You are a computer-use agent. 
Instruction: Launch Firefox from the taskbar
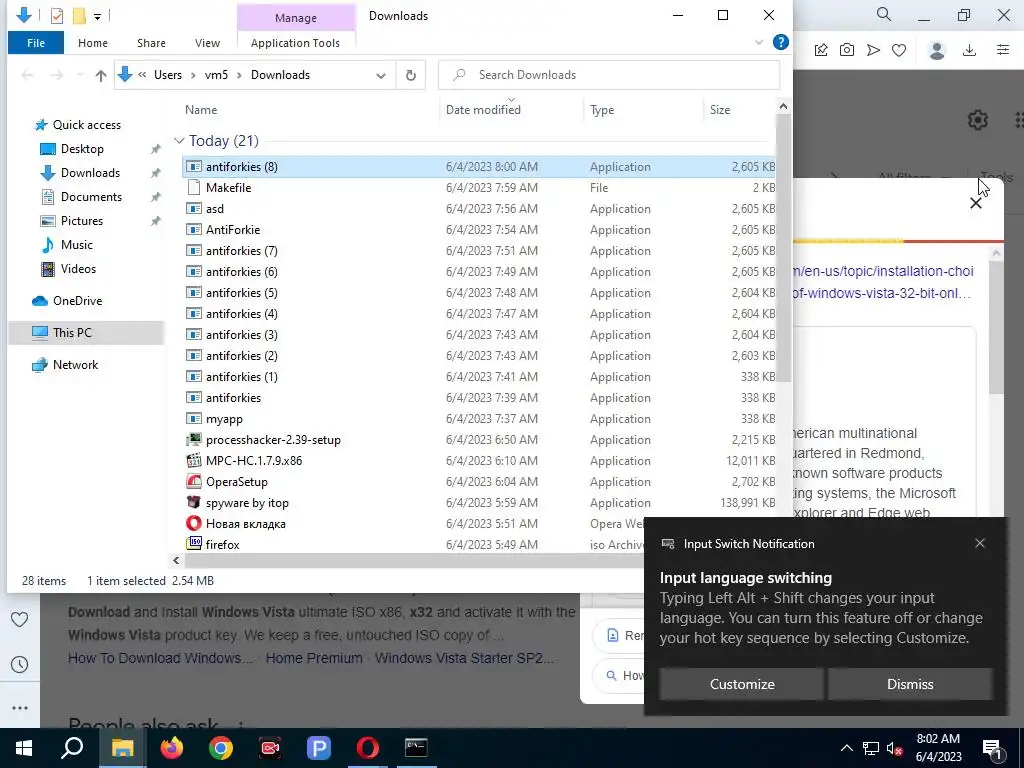point(172,748)
